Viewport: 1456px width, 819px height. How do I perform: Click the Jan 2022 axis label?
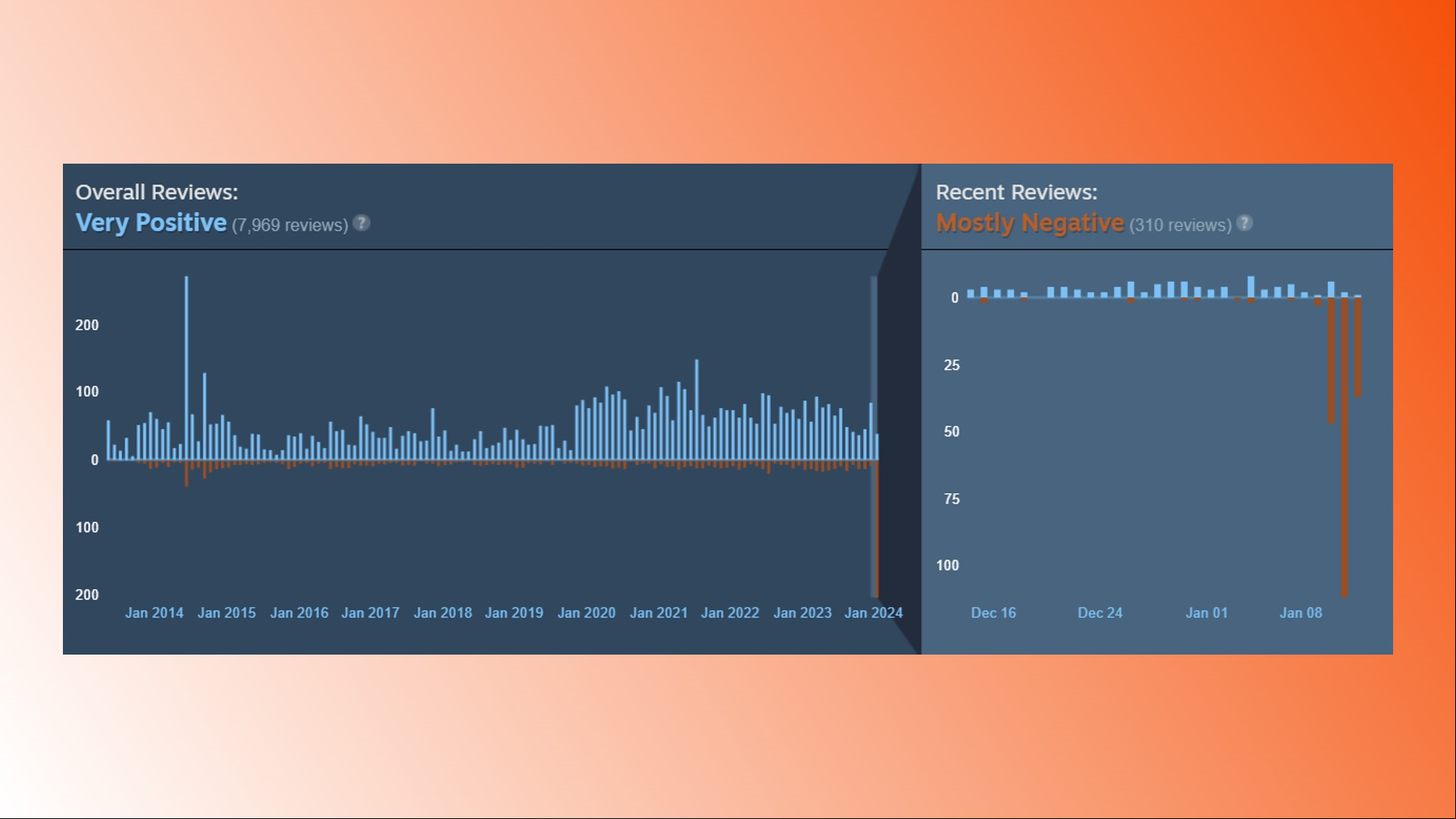[x=730, y=613]
